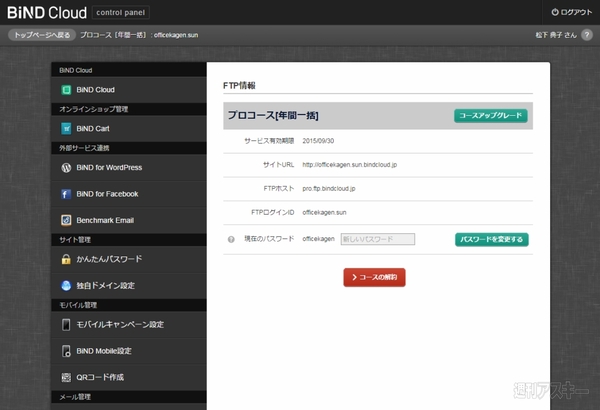This screenshot has width=600, height=410.
Task: Click the FTP host pro.ftp.bindcloud.jp
Action: coord(329,188)
